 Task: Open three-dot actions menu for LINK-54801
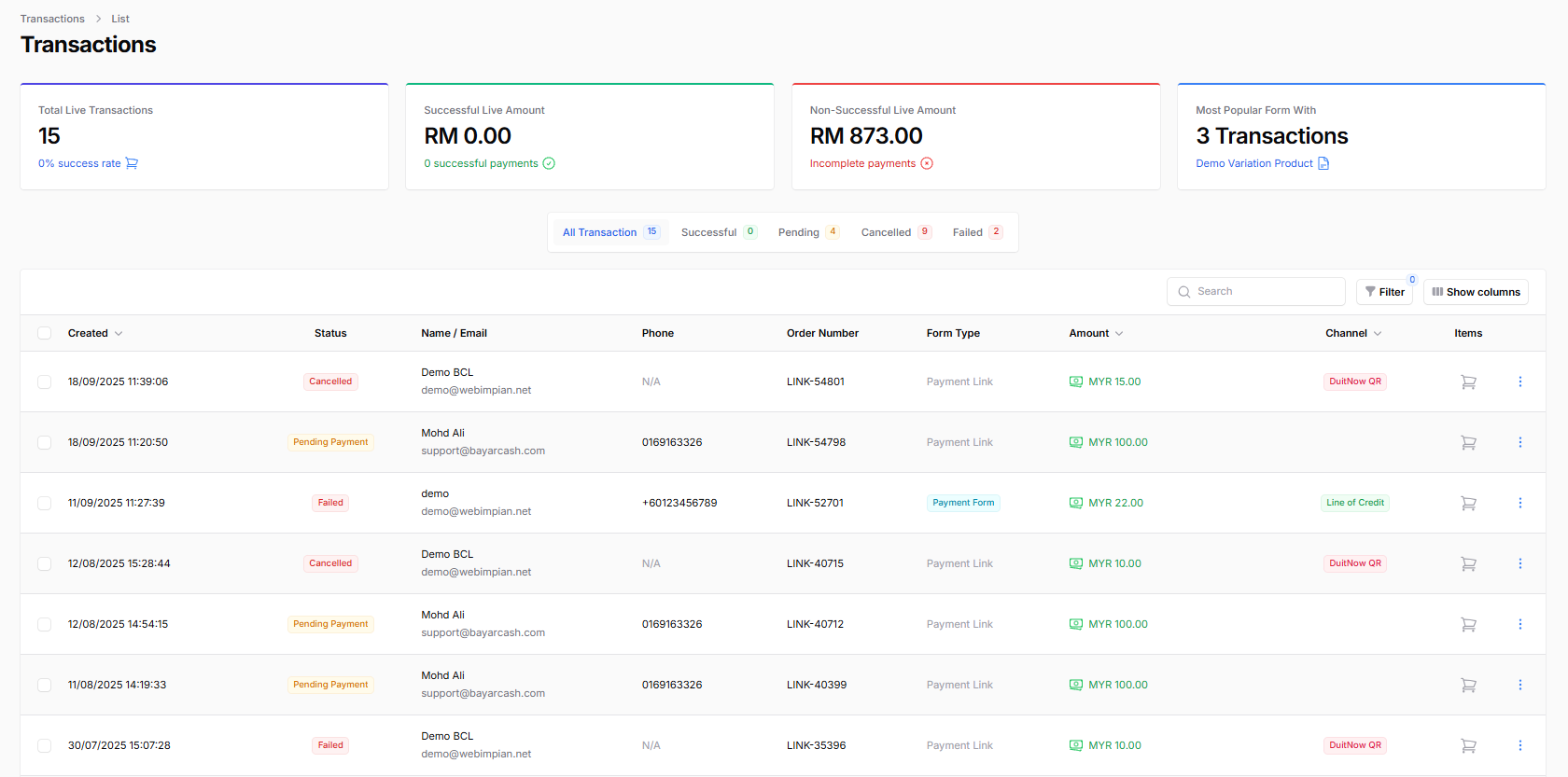click(1519, 382)
